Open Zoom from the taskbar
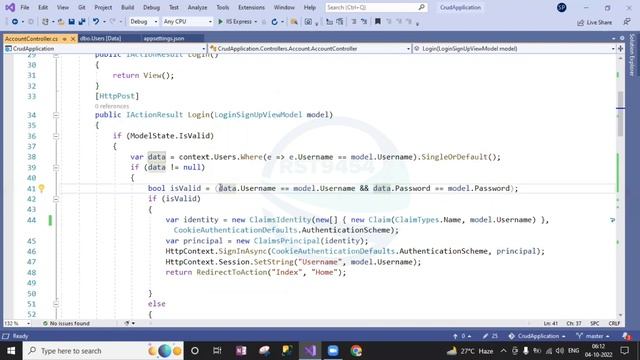The width and height of the screenshot is (640, 360). [333, 351]
